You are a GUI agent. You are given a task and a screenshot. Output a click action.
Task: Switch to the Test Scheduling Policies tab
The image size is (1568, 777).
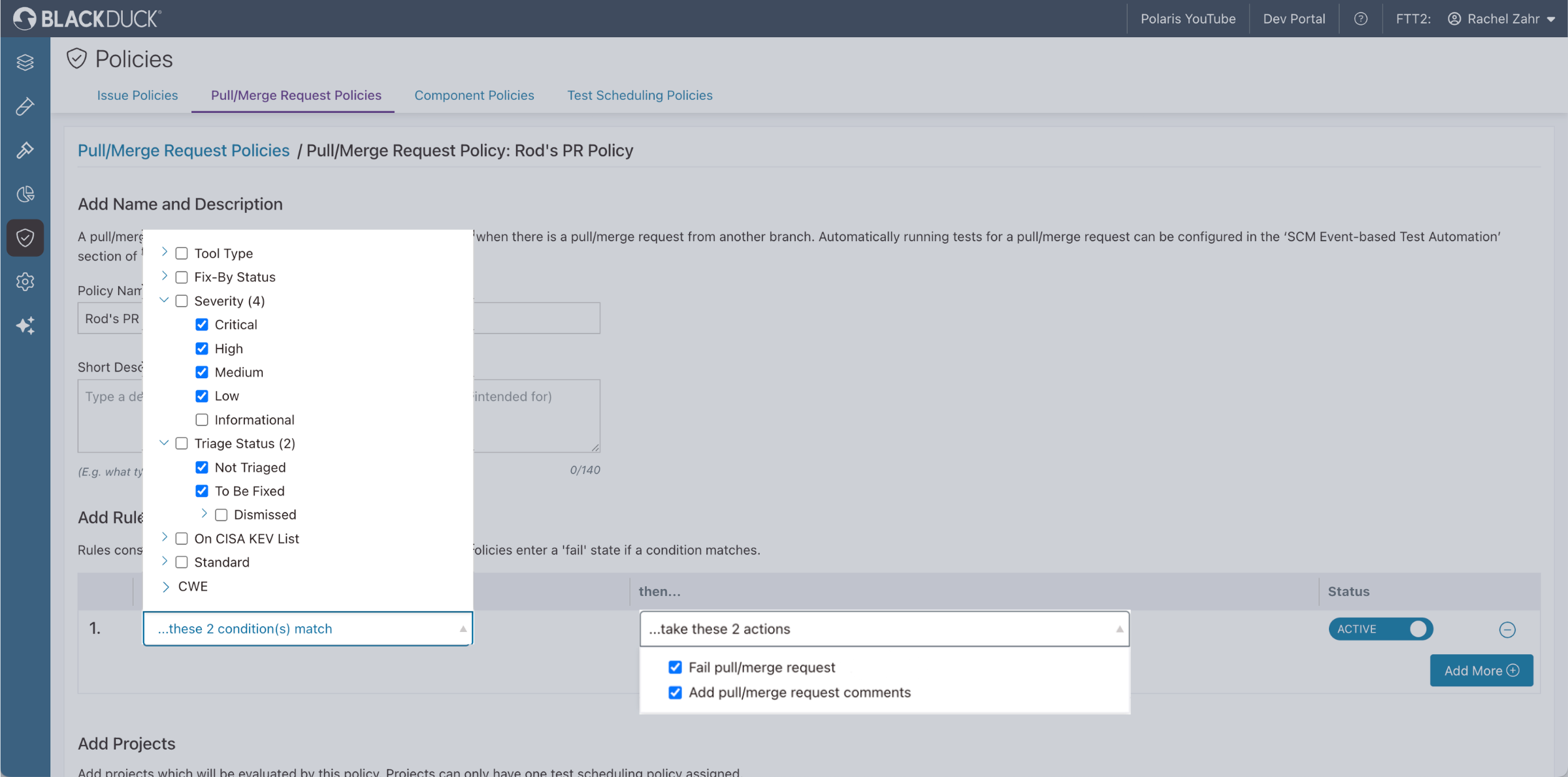pyautogui.click(x=640, y=95)
